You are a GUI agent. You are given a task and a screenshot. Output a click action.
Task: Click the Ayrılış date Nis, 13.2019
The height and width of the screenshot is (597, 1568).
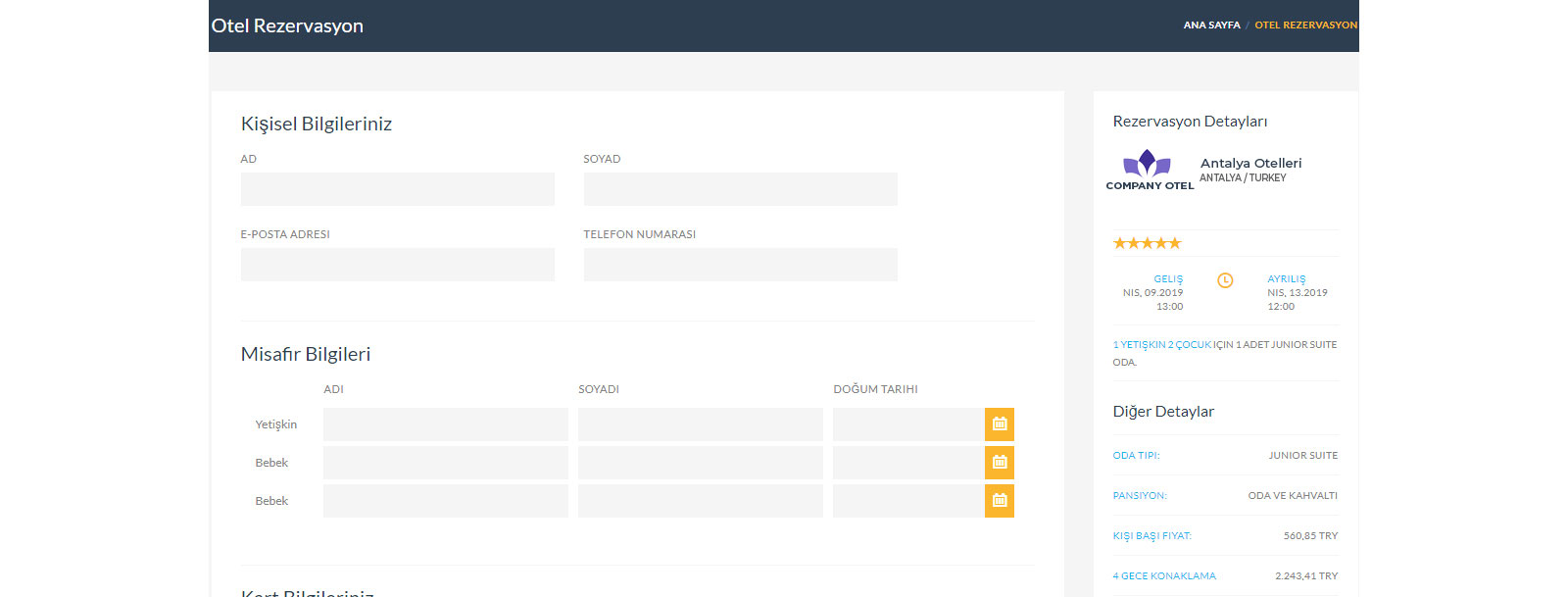(x=1298, y=293)
